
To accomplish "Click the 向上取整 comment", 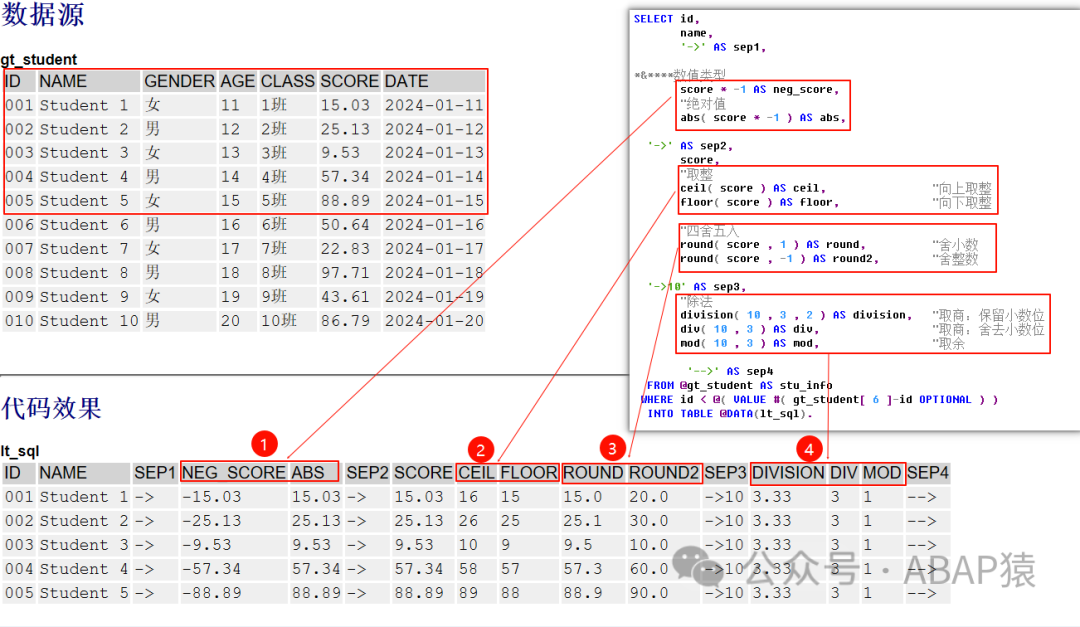I will point(962,188).
